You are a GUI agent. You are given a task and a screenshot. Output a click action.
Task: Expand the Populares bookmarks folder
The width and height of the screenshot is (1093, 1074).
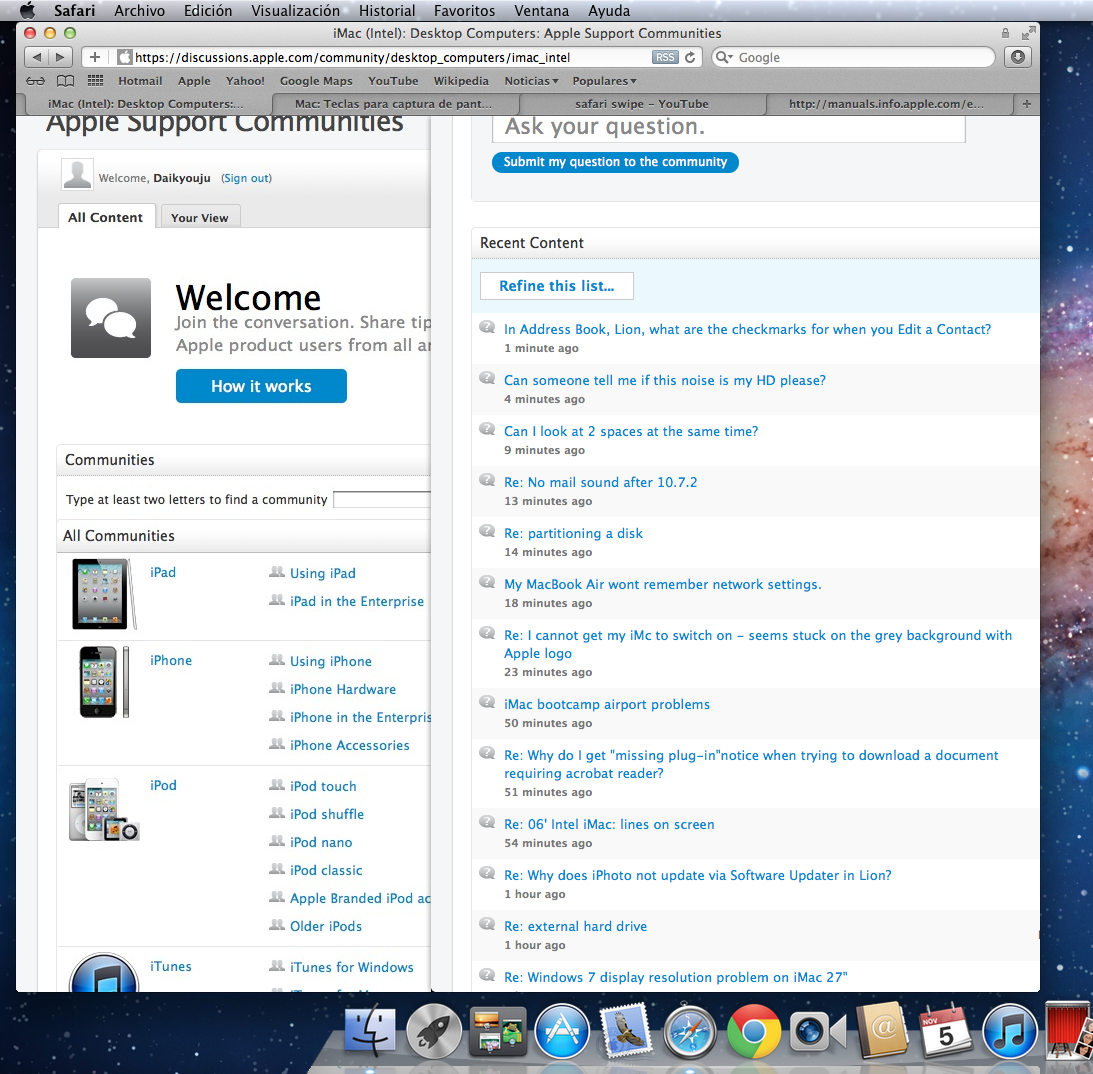click(x=604, y=81)
